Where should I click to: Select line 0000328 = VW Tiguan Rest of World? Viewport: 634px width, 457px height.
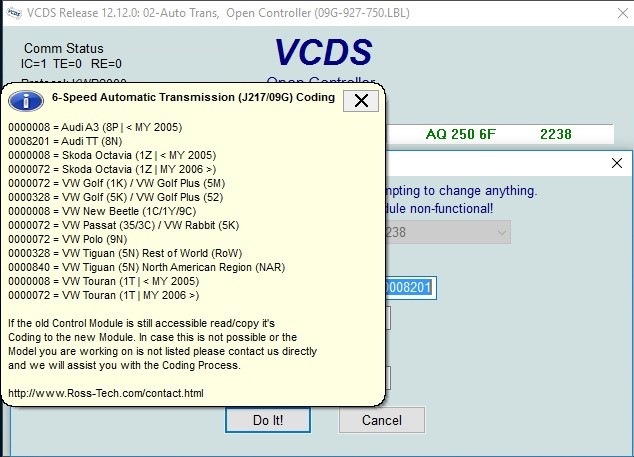[125, 253]
